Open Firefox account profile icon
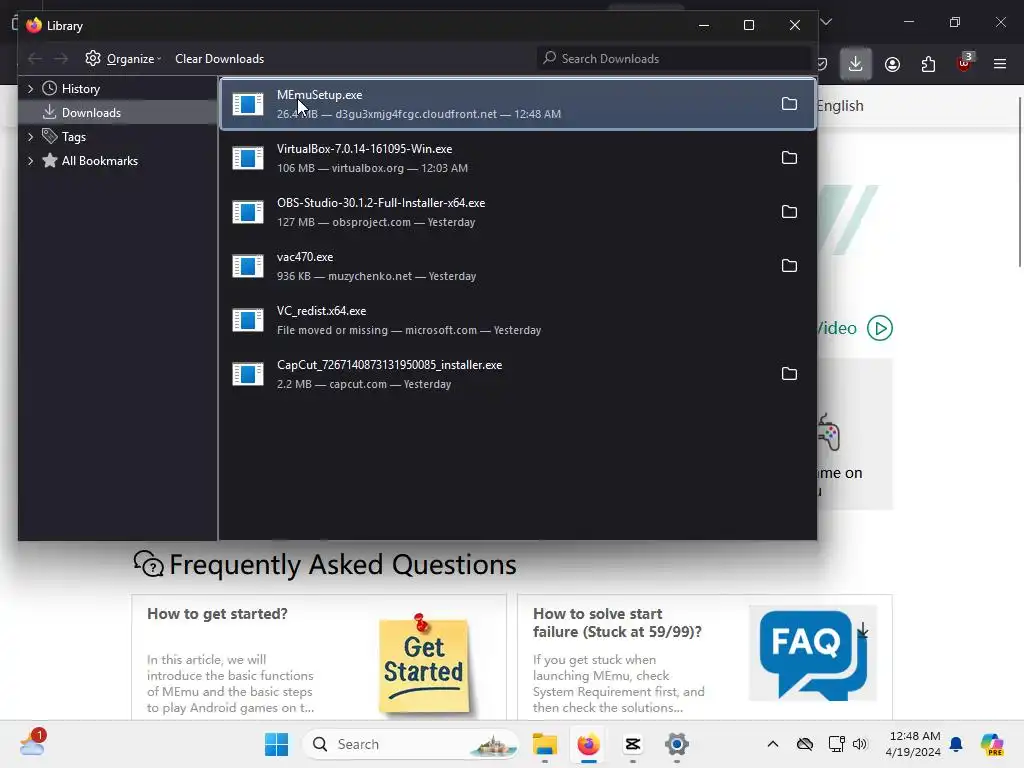This screenshot has width=1024, height=768. 892,64
